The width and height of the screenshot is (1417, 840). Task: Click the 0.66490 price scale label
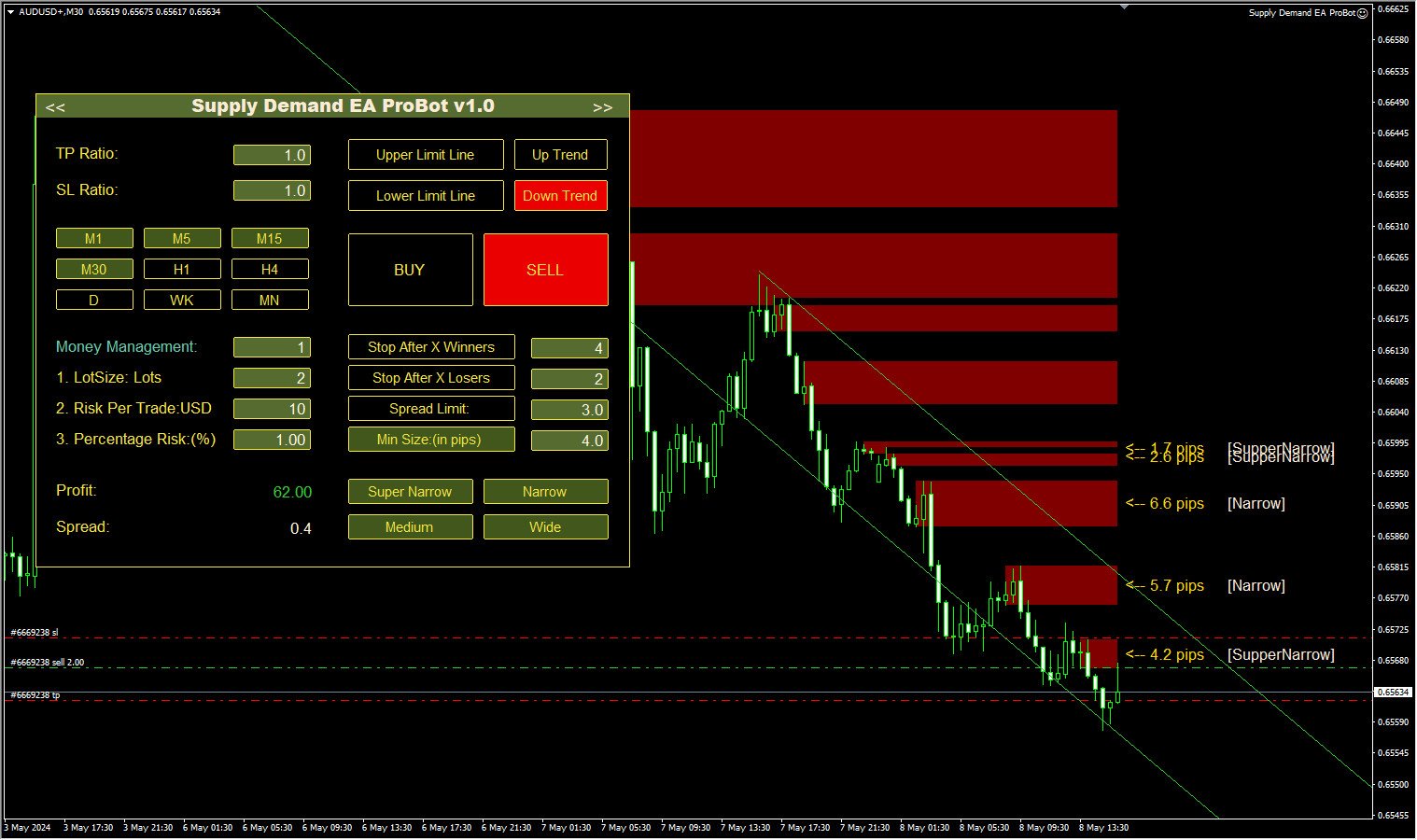click(x=1394, y=103)
